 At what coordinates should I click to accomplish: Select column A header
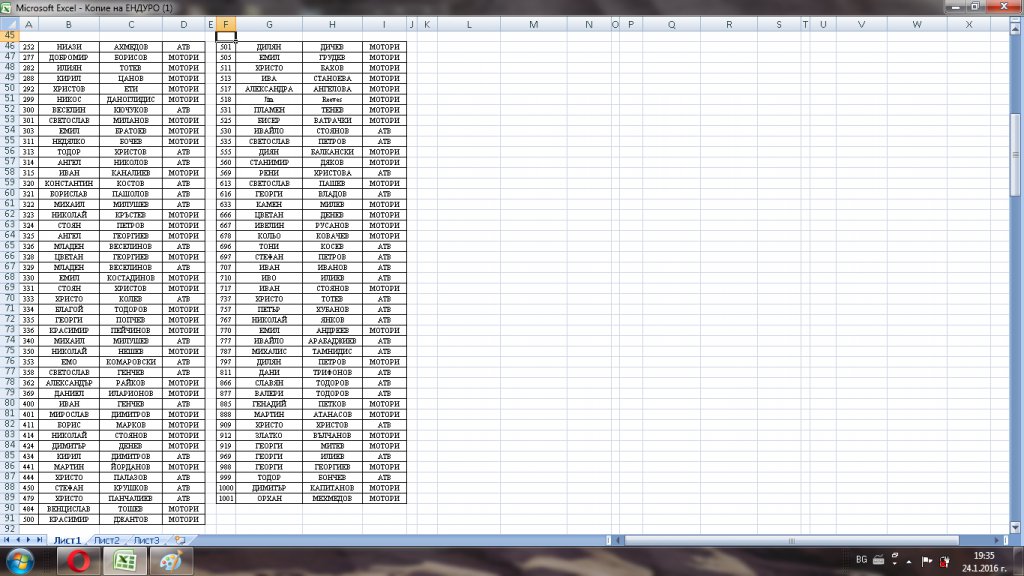pyautogui.click(x=28, y=24)
